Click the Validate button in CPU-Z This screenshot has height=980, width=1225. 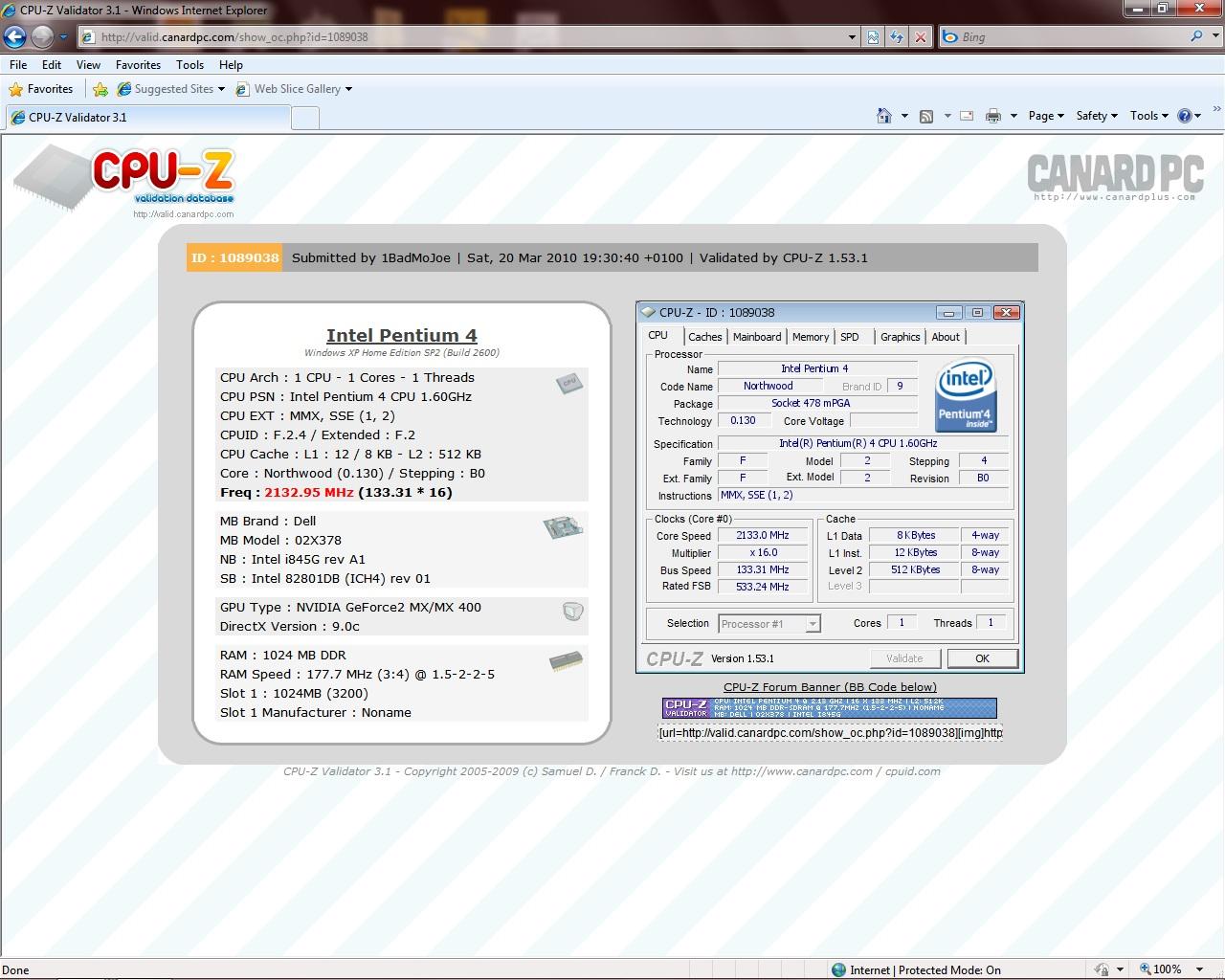click(x=905, y=658)
